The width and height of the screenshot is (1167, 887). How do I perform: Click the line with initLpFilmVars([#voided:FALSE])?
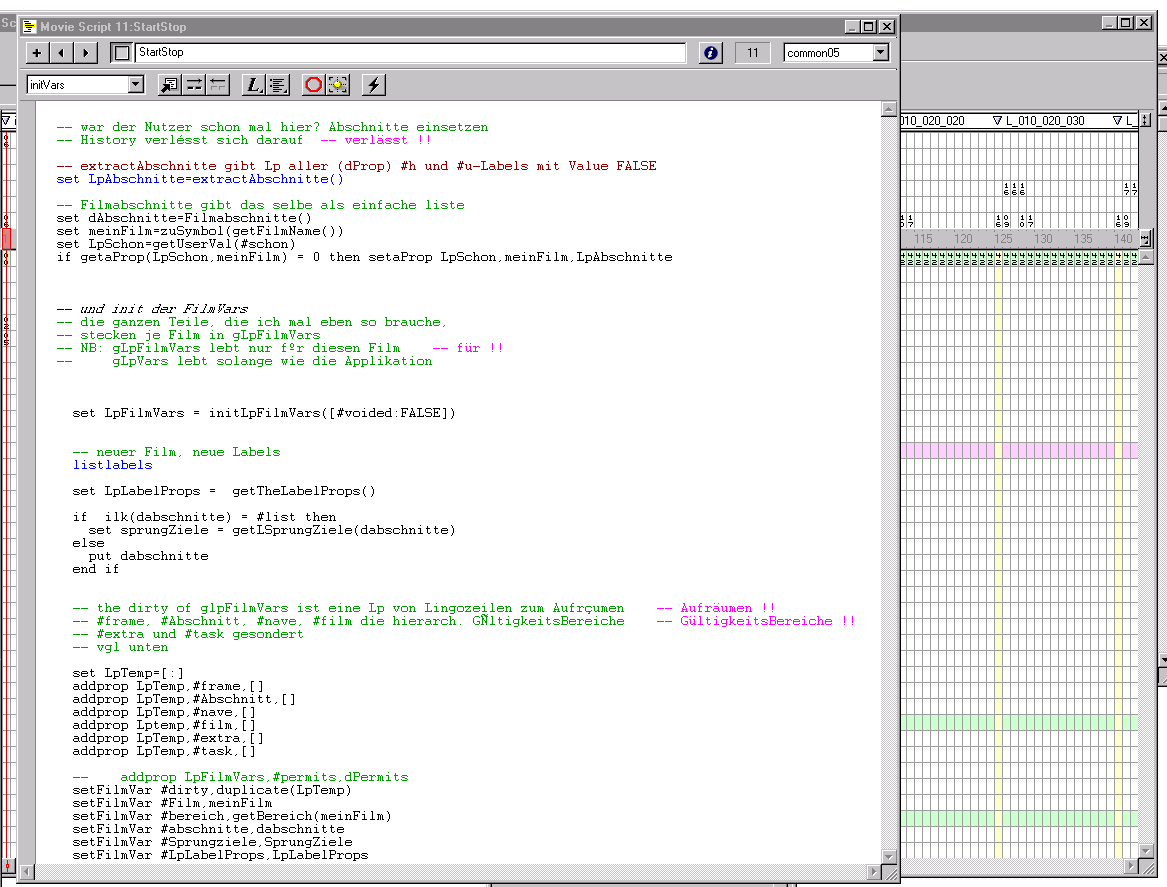click(264, 413)
